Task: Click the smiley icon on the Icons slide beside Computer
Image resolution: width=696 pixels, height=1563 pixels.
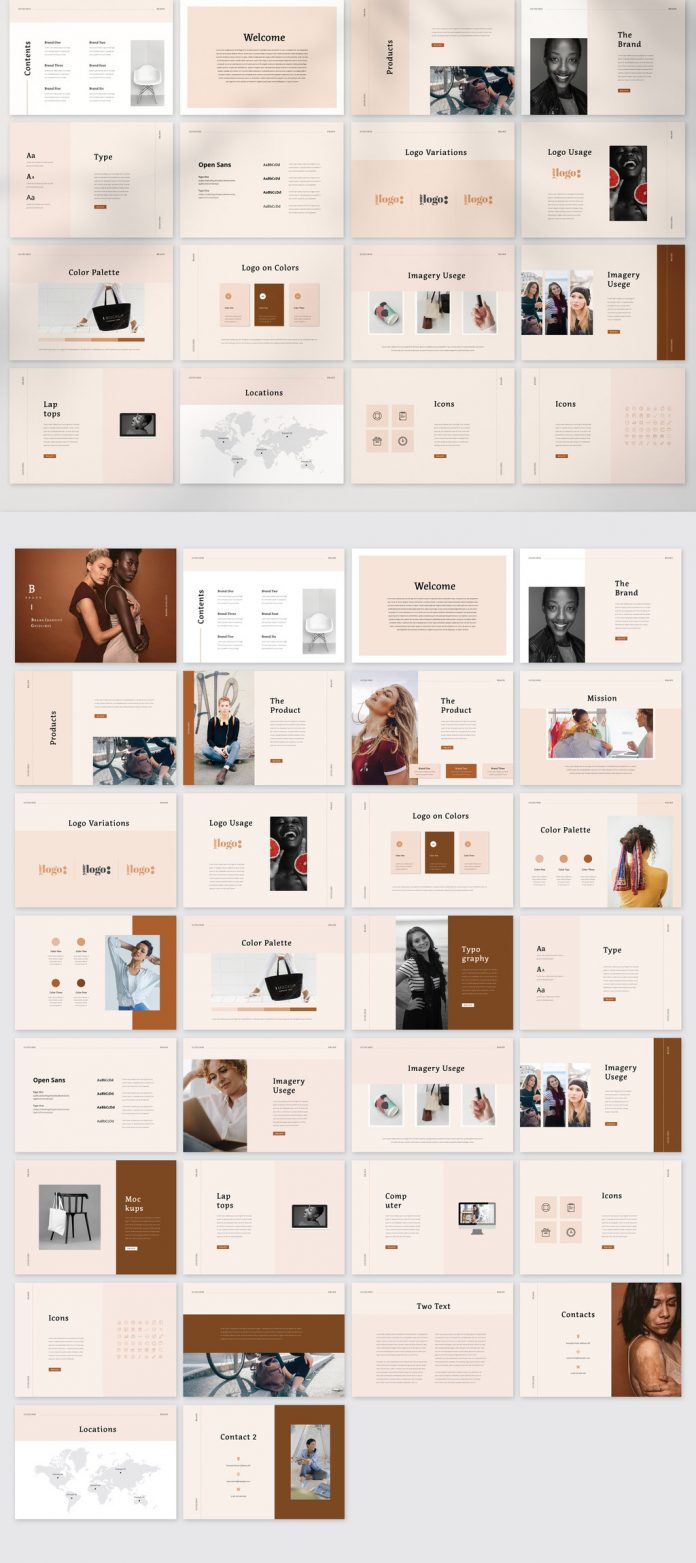Action: tap(546, 1207)
